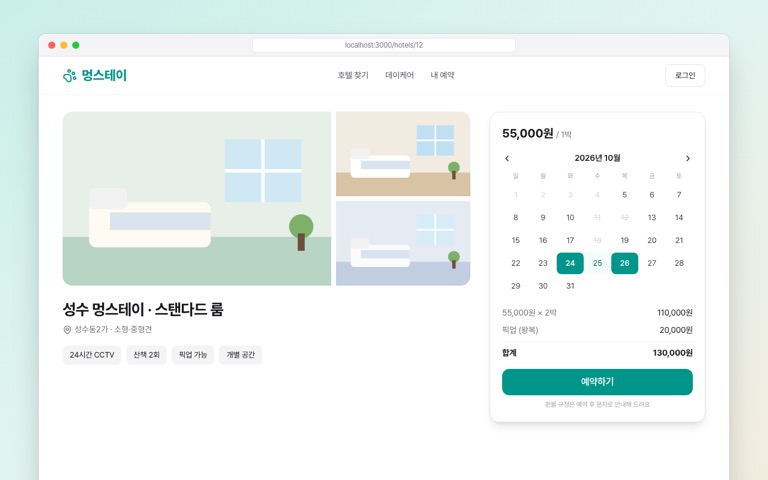Select October 6 in the calendar
This screenshot has width=768, height=480.
651,195
